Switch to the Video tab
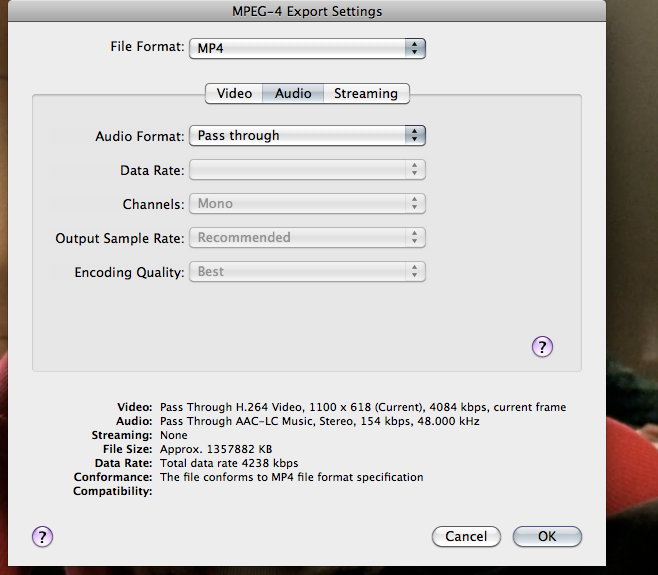Image resolution: width=658 pixels, height=575 pixels. point(234,93)
